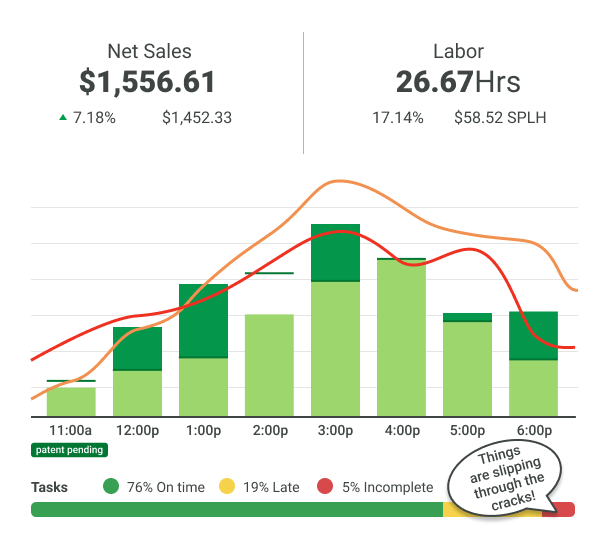Click the green up-arrow sales trend icon

63,118
